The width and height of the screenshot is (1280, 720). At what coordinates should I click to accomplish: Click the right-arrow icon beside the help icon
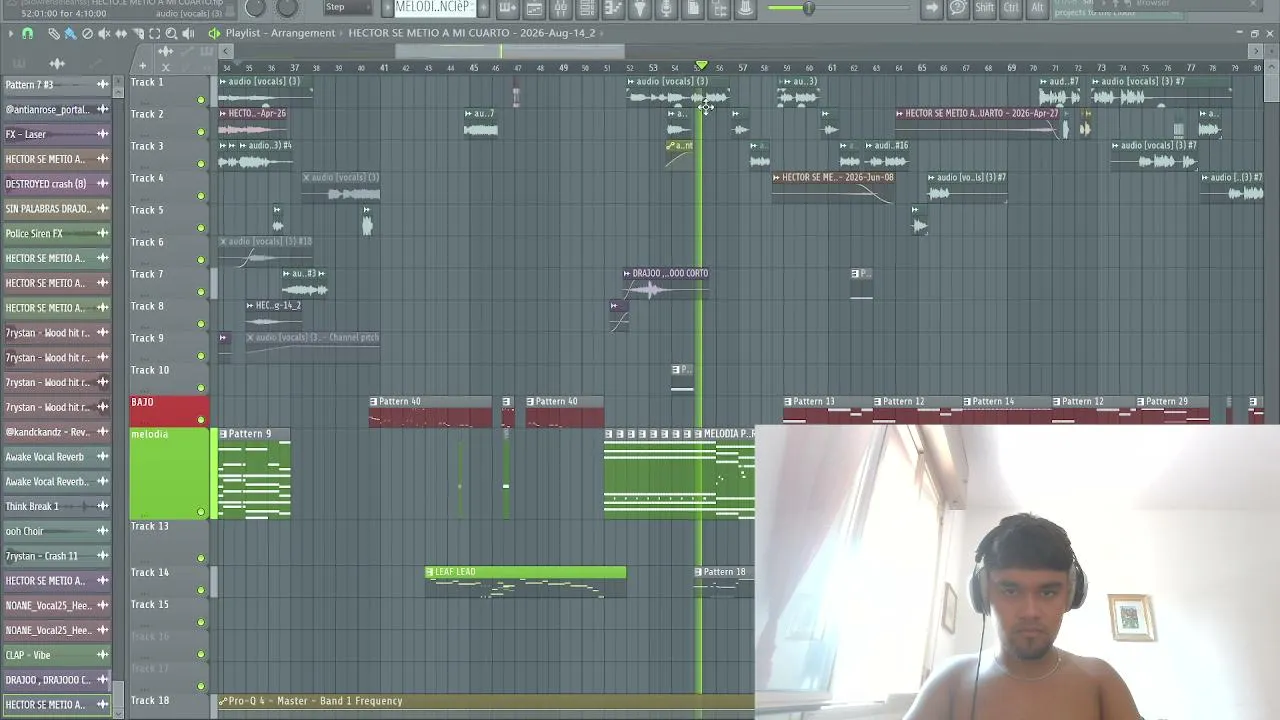932,8
